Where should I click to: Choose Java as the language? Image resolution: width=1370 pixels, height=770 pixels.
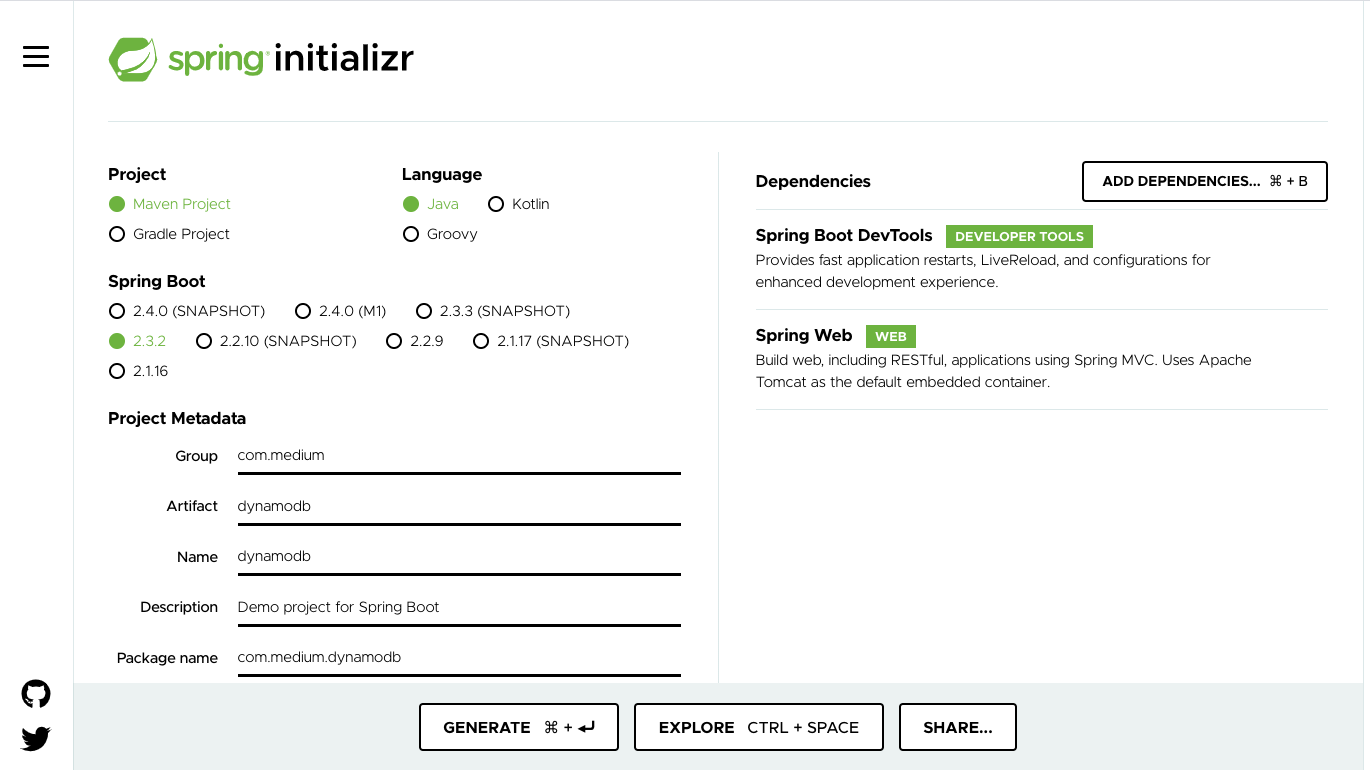(x=431, y=204)
